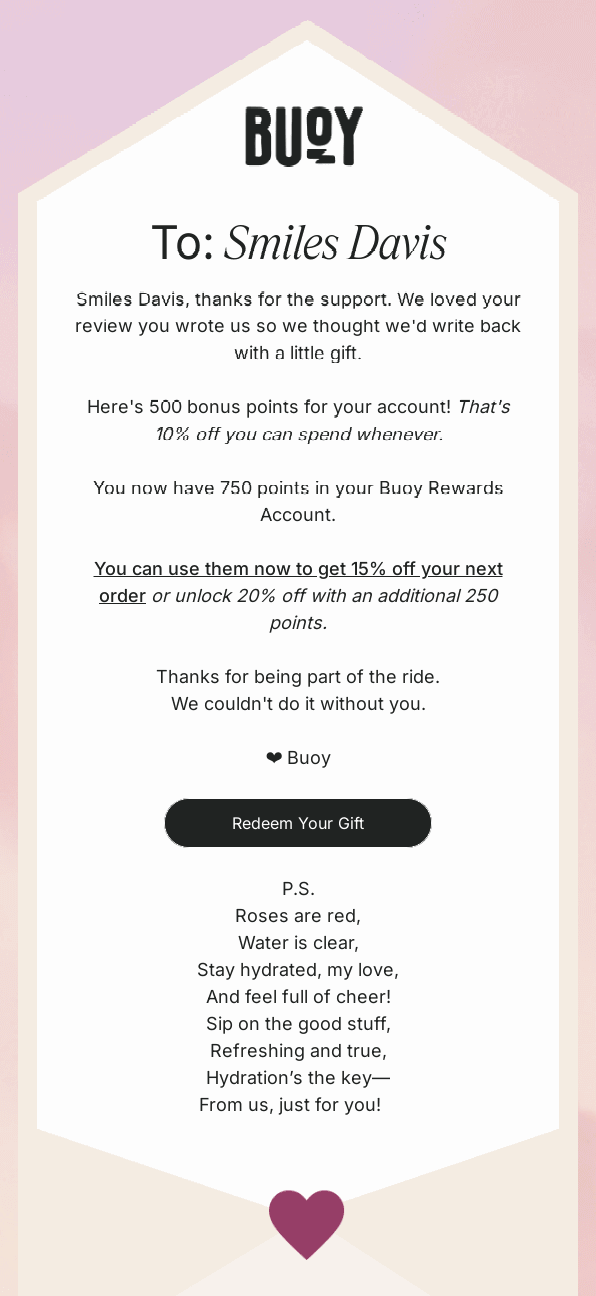Screen dimensions: 596x1296
Task: Click the 'P.S.' label above the poem
Action: point(298,889)
